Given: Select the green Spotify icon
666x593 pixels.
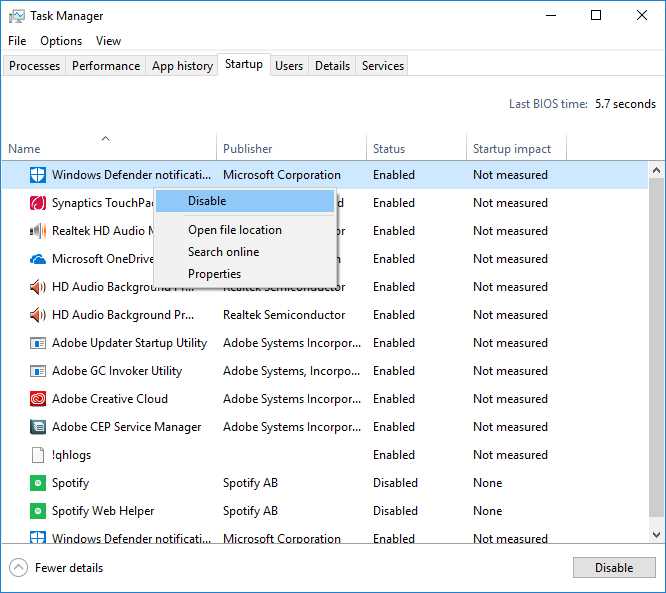Looking at the screenshot, I should pos(38,483).
